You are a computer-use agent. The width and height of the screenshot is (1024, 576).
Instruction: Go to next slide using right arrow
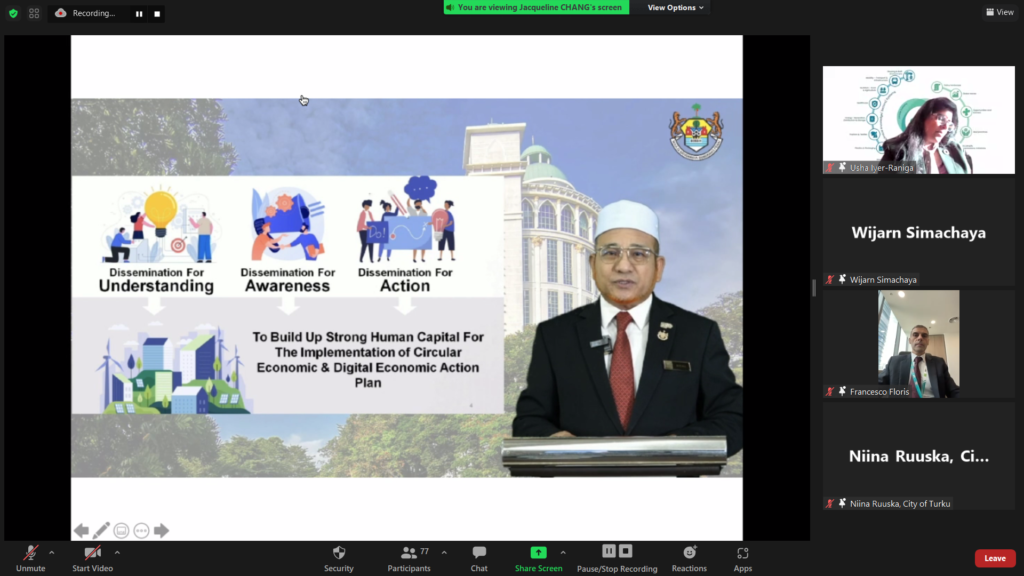[161, 531]
